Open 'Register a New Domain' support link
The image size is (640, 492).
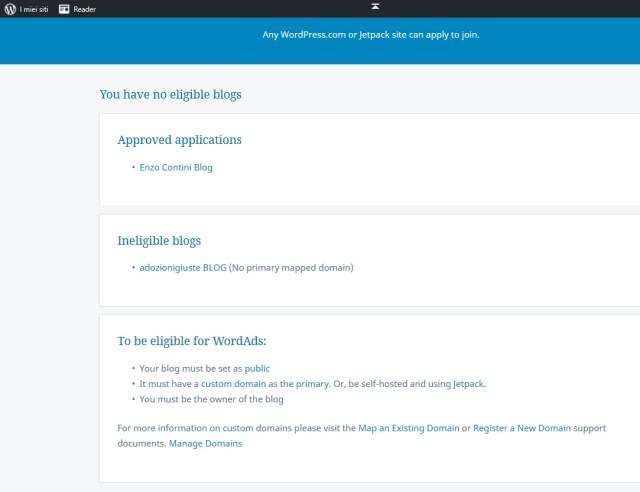[x=522, y=427]
